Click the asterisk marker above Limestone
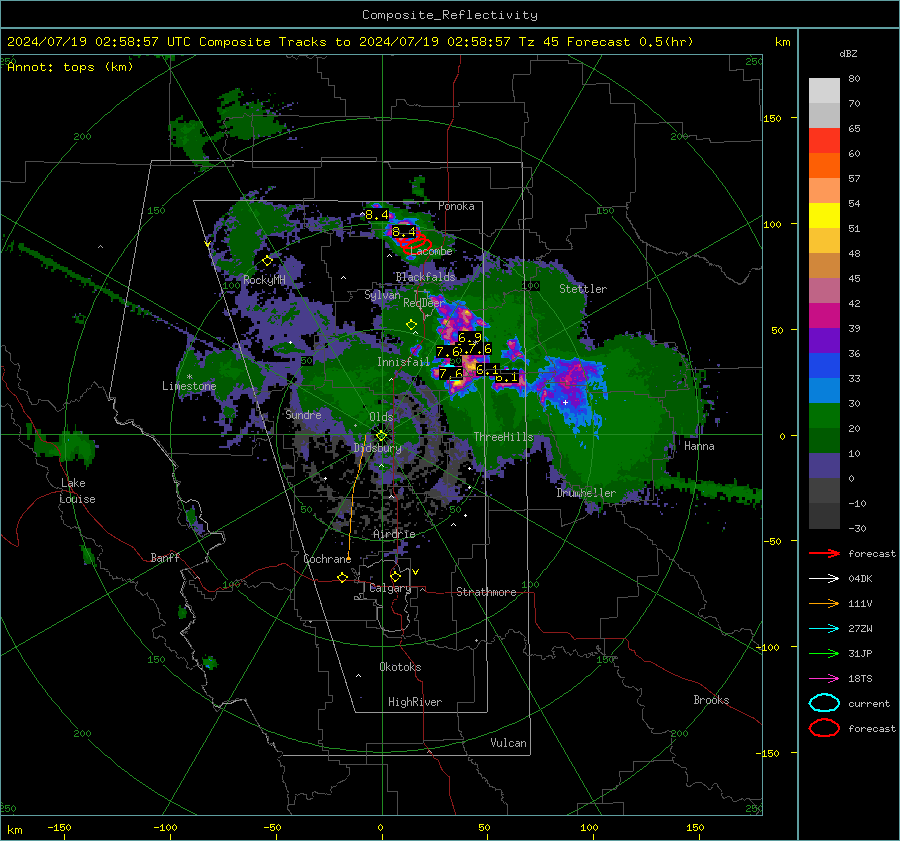This screenshot has width=900, height=841. coord(189,377)
